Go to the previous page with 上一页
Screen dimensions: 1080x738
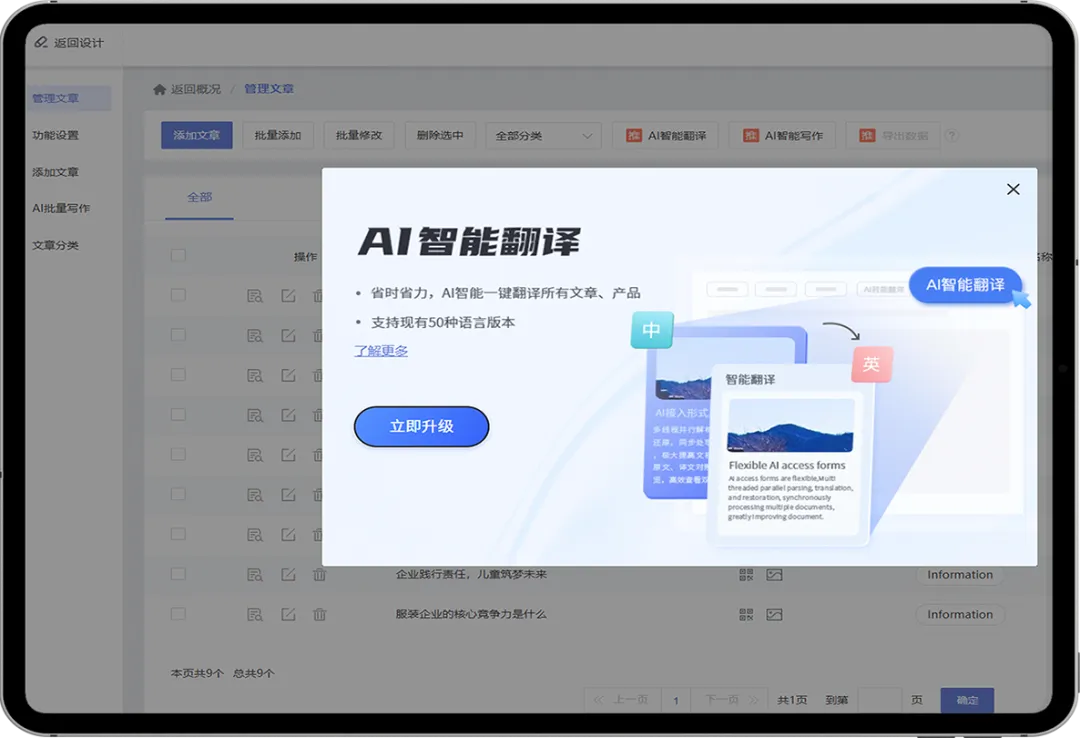[623, 700]
